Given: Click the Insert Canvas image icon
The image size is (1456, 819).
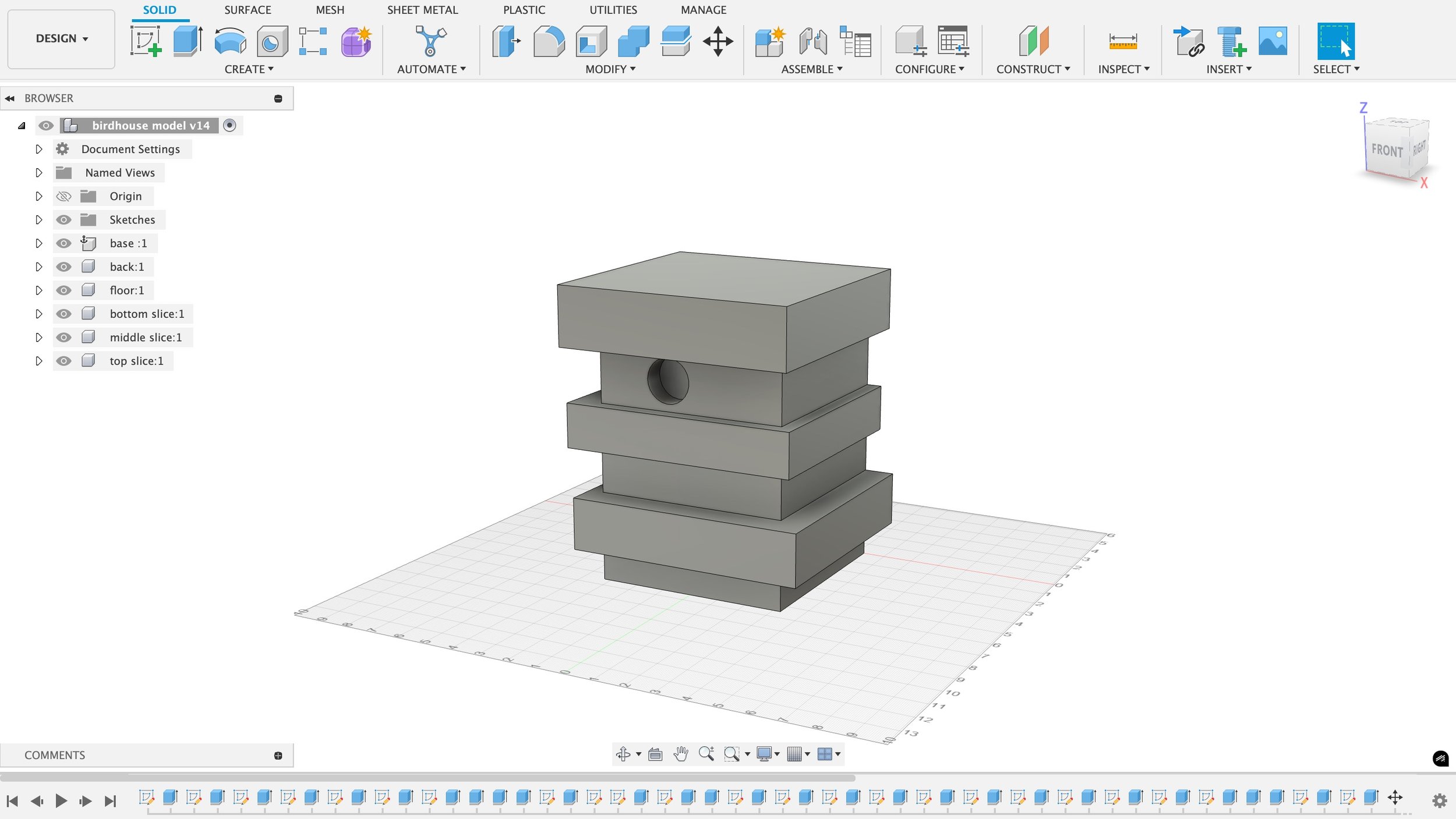Looking at the screenshot, I should tap(1273, 41).
